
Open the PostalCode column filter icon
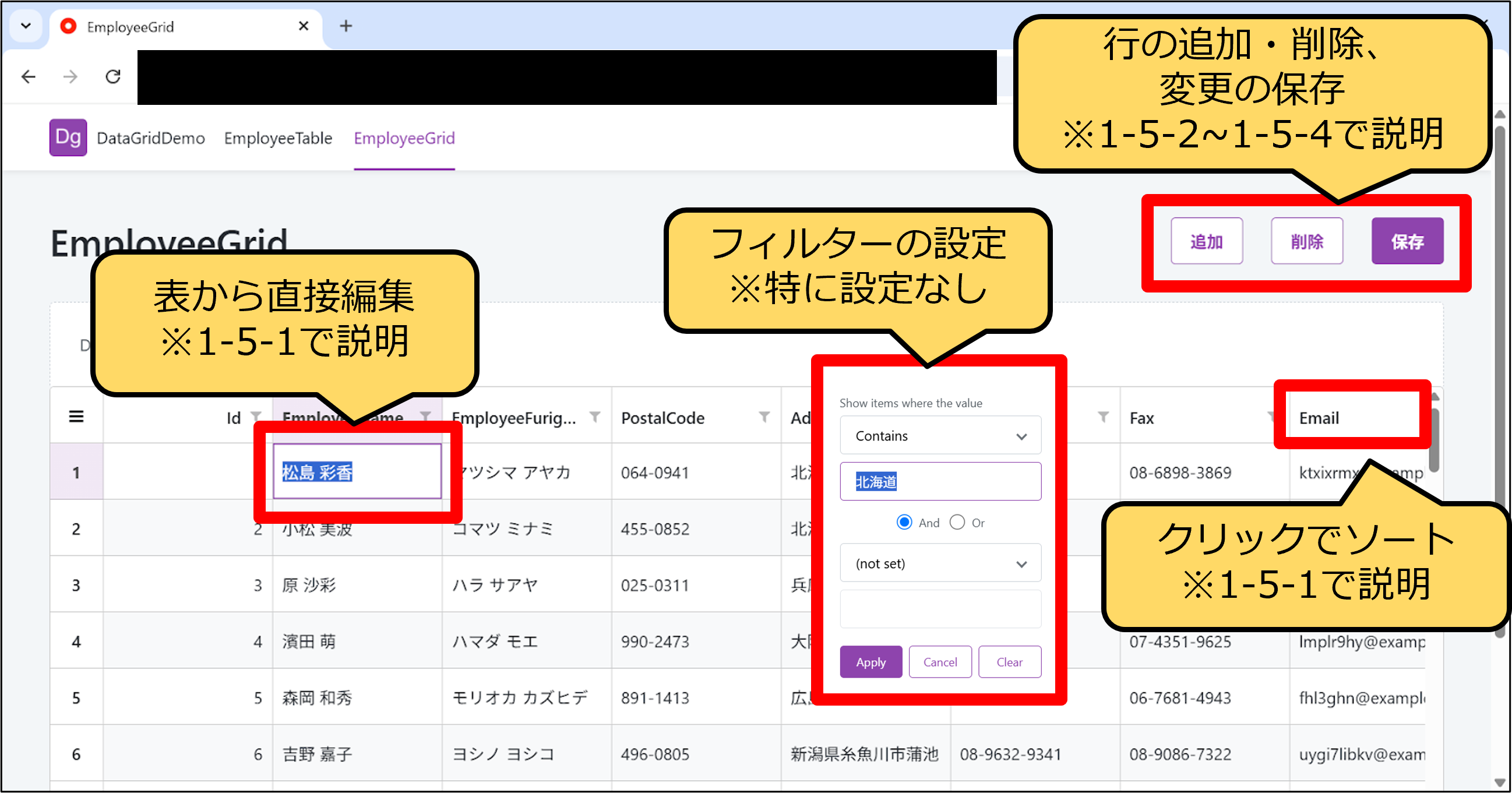pos(764,417)
